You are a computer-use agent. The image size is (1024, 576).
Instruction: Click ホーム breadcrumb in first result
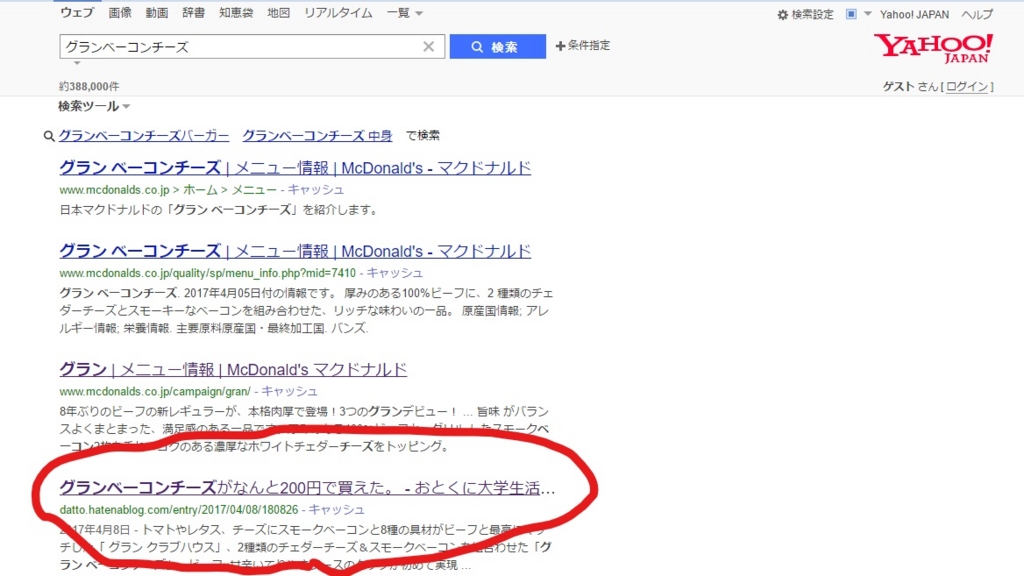200,189
